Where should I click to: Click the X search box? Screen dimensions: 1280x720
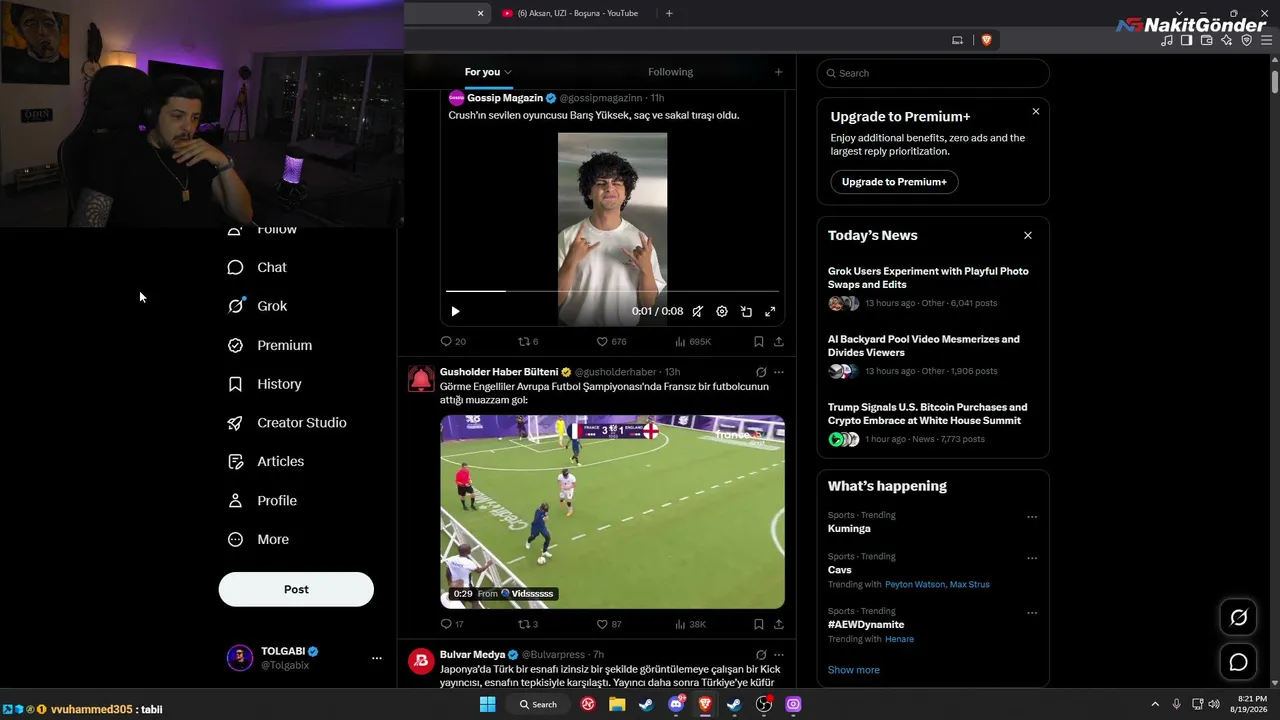[933, 73]
